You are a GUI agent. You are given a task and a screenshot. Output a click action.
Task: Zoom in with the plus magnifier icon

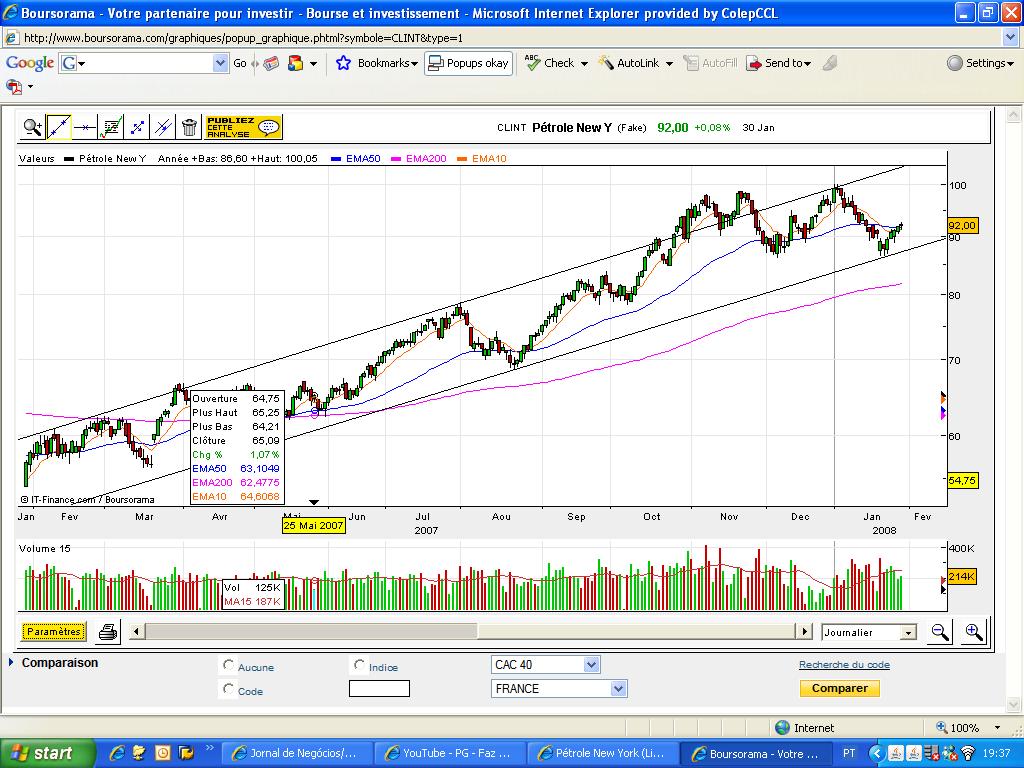pos(973,632)
